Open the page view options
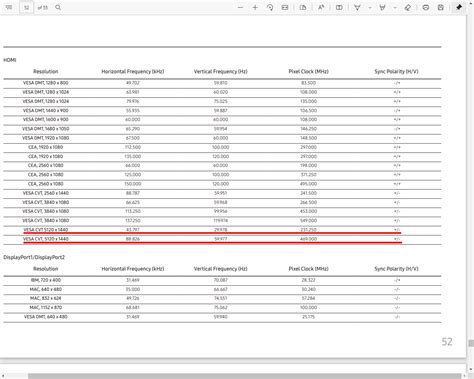This screenshot has width=474, height=379. click(303, 7)
